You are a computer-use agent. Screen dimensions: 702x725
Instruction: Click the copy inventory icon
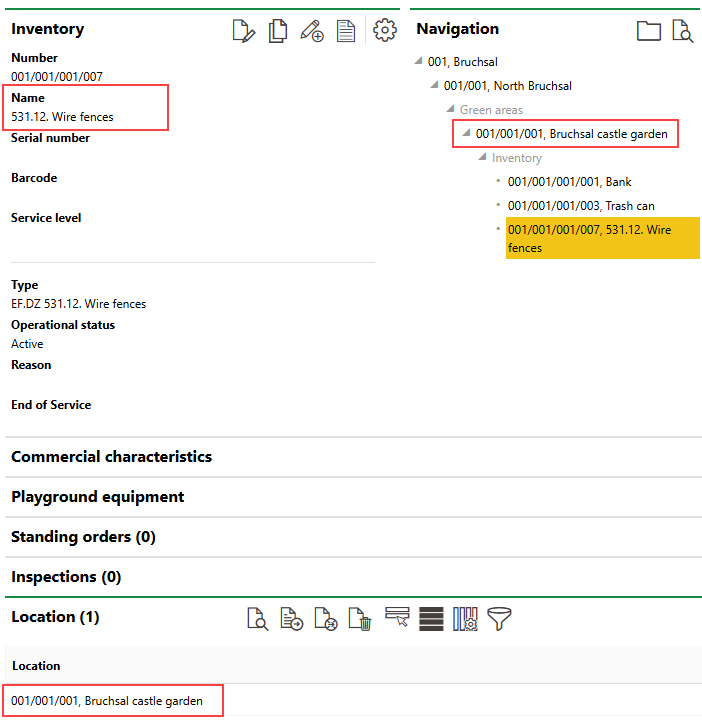[278, 31]
